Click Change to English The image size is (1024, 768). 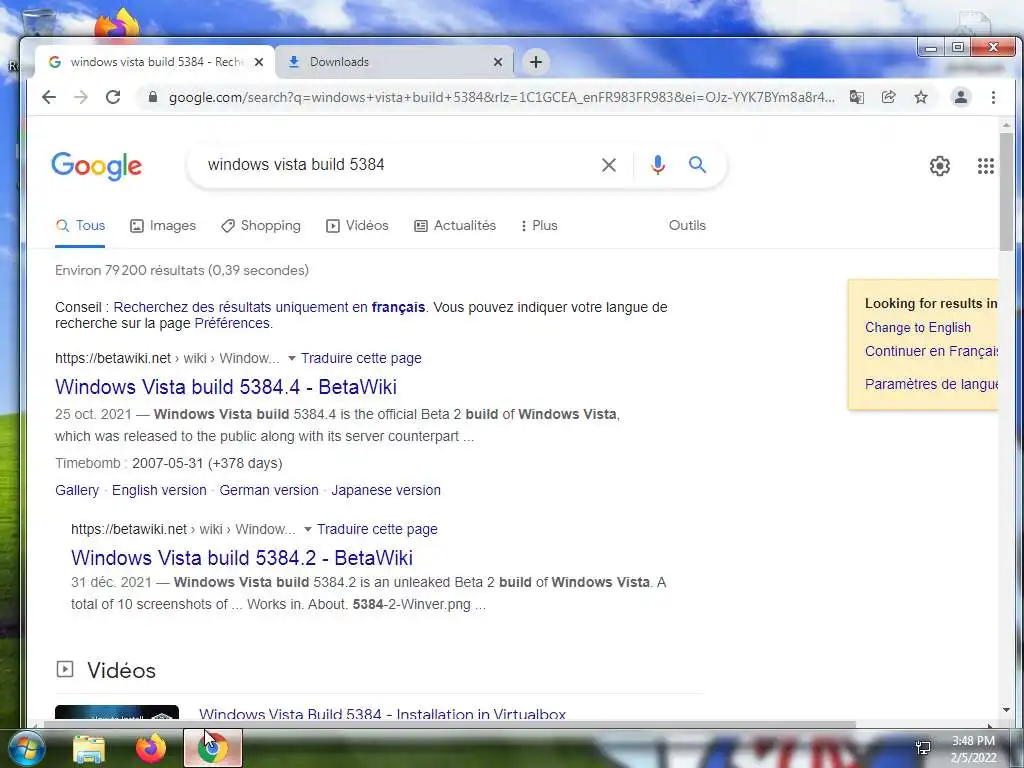click(x=918, y=328)
